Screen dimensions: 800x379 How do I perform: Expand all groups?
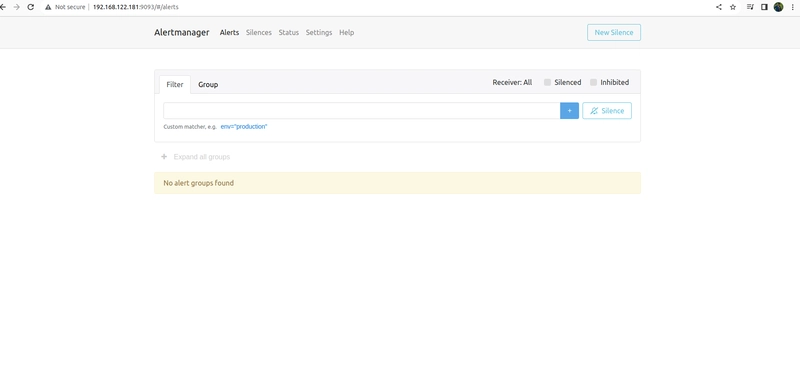tap(202, 157)
